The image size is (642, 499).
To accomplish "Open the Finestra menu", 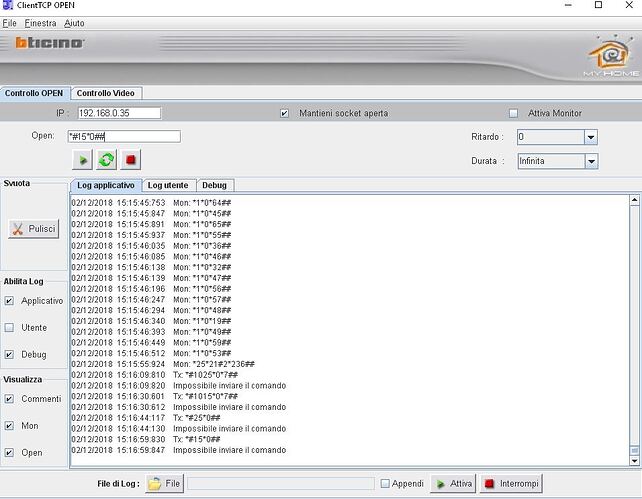I will pyautogui.click(x=40, y=23).
